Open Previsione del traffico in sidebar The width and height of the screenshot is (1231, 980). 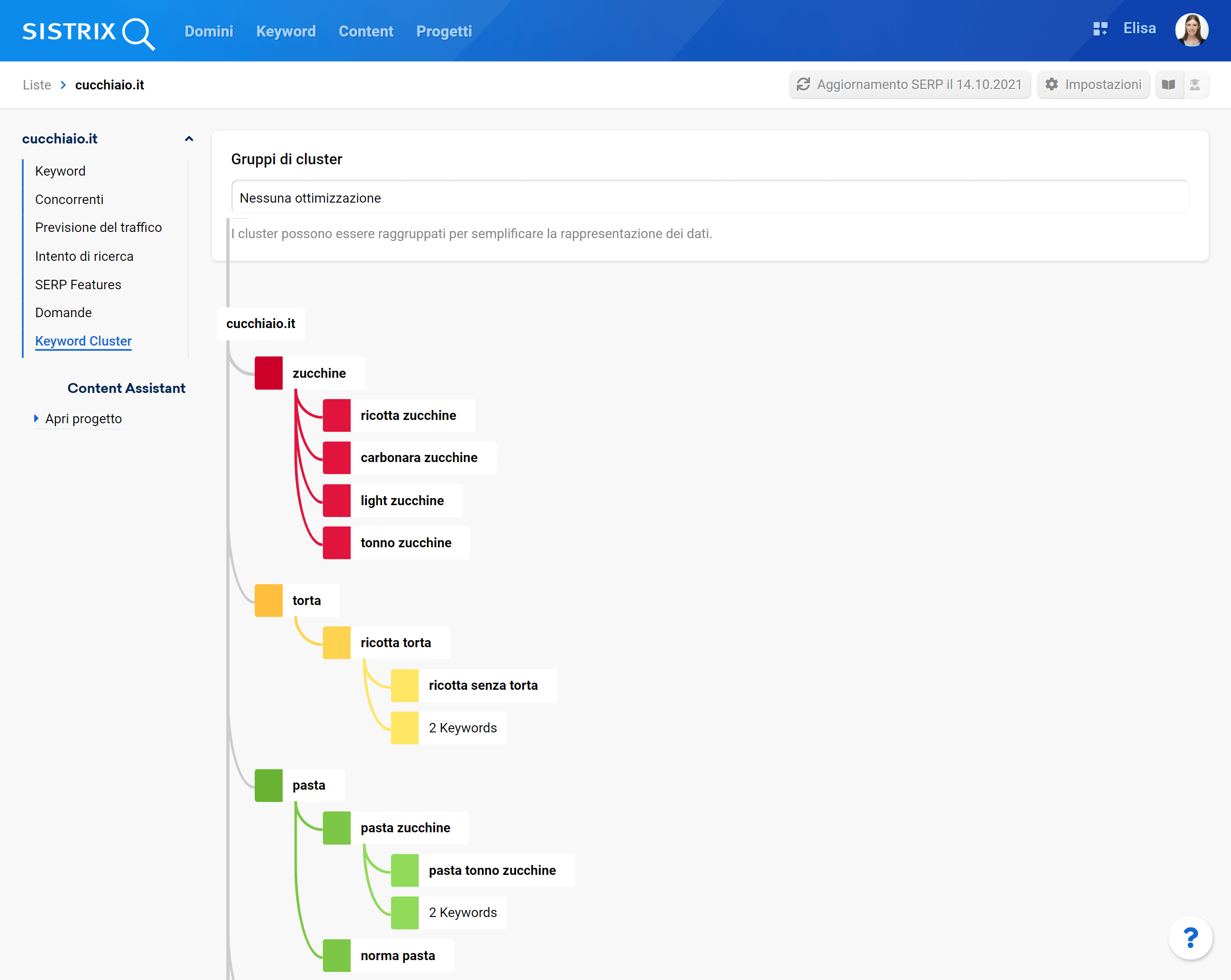(98, 228)
